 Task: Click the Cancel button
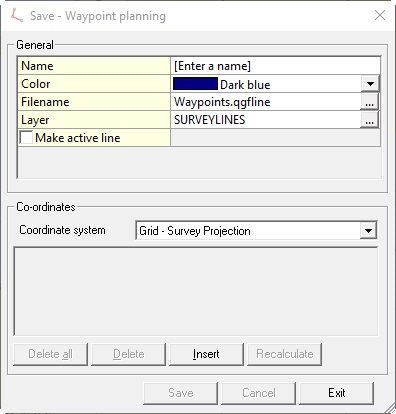pyautogui.click(x=259, y=393)
